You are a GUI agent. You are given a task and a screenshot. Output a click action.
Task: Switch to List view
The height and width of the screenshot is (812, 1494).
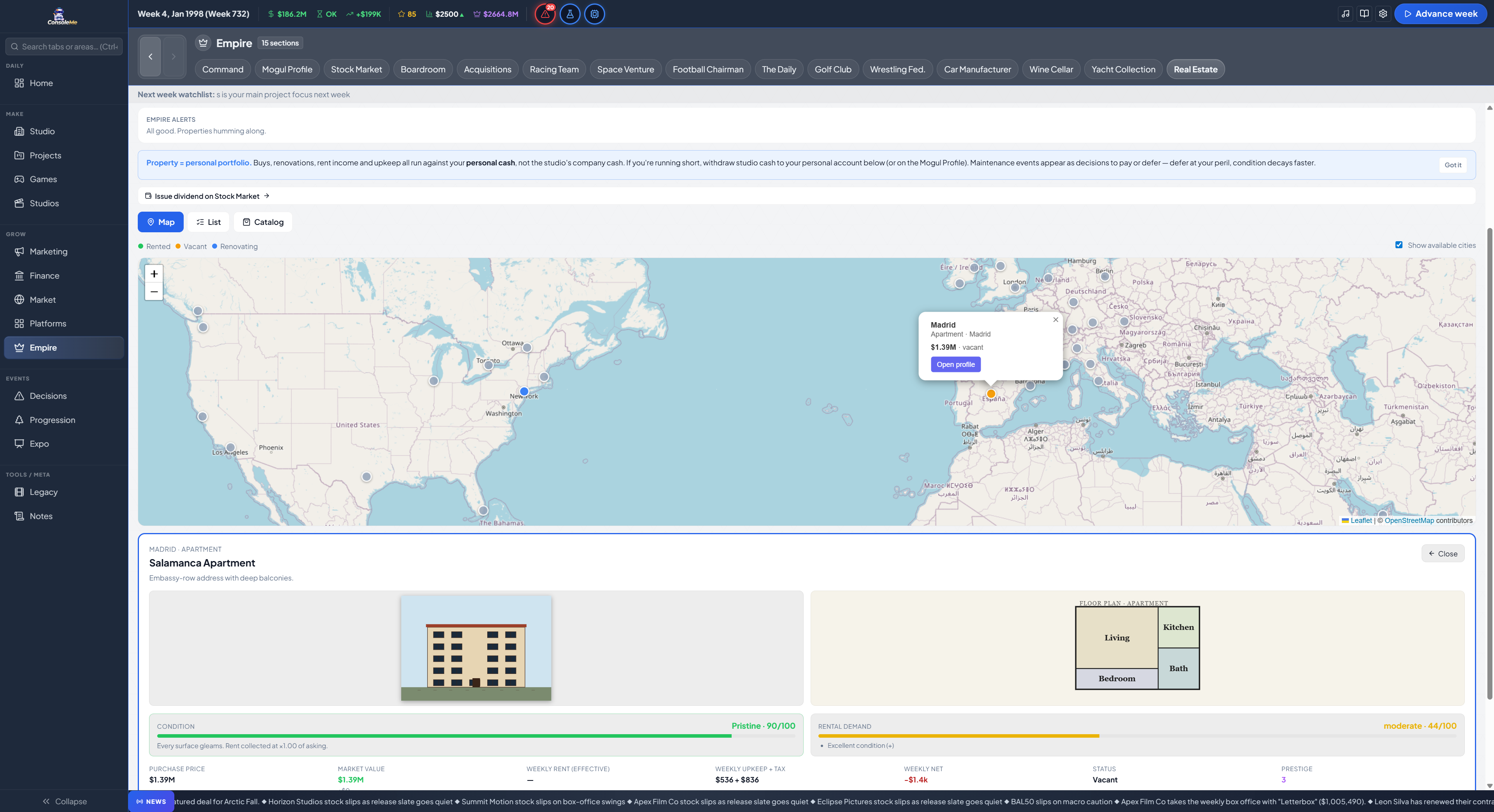[x=208, y=222]
